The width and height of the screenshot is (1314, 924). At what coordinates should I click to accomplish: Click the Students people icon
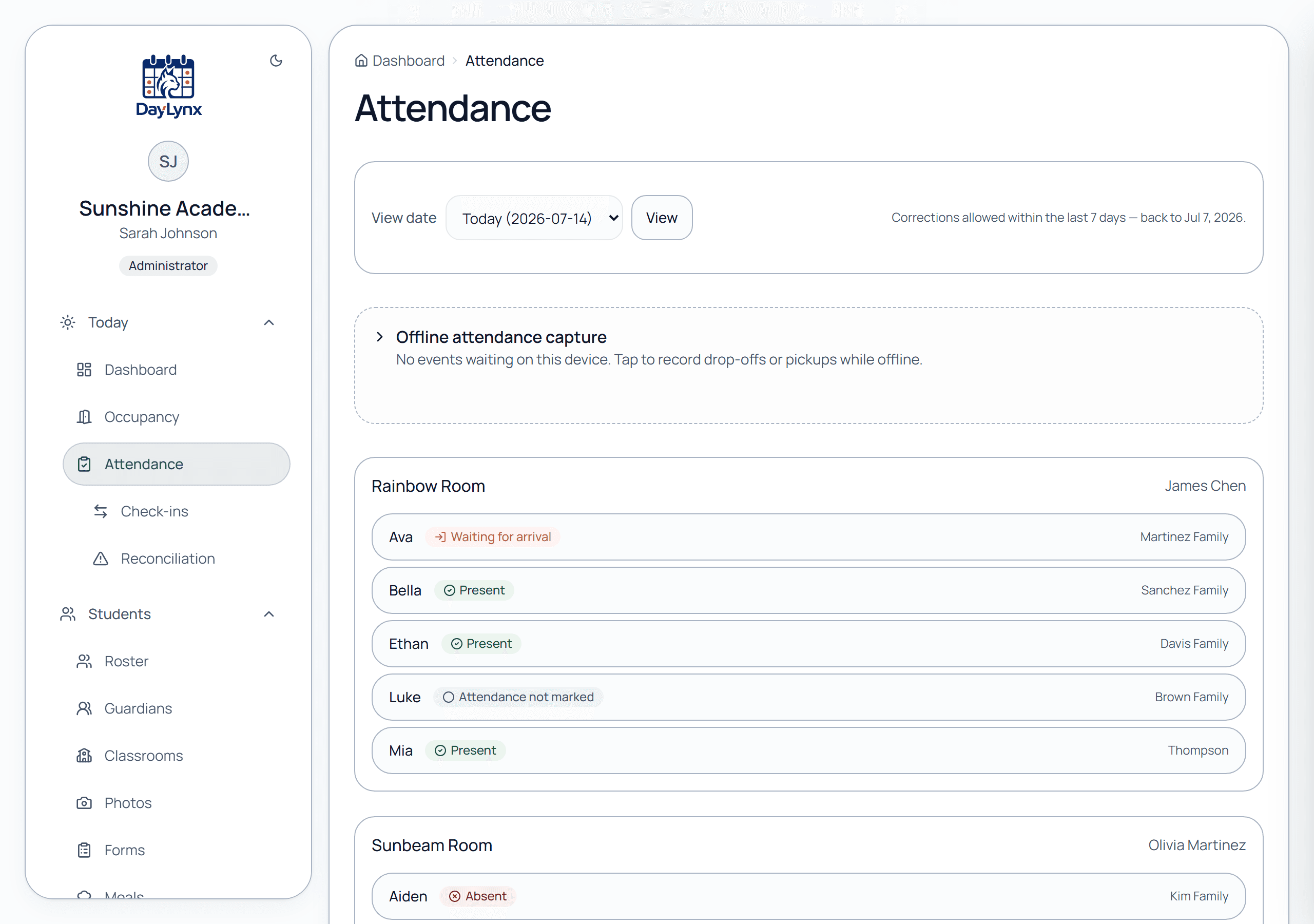(68, 614)
